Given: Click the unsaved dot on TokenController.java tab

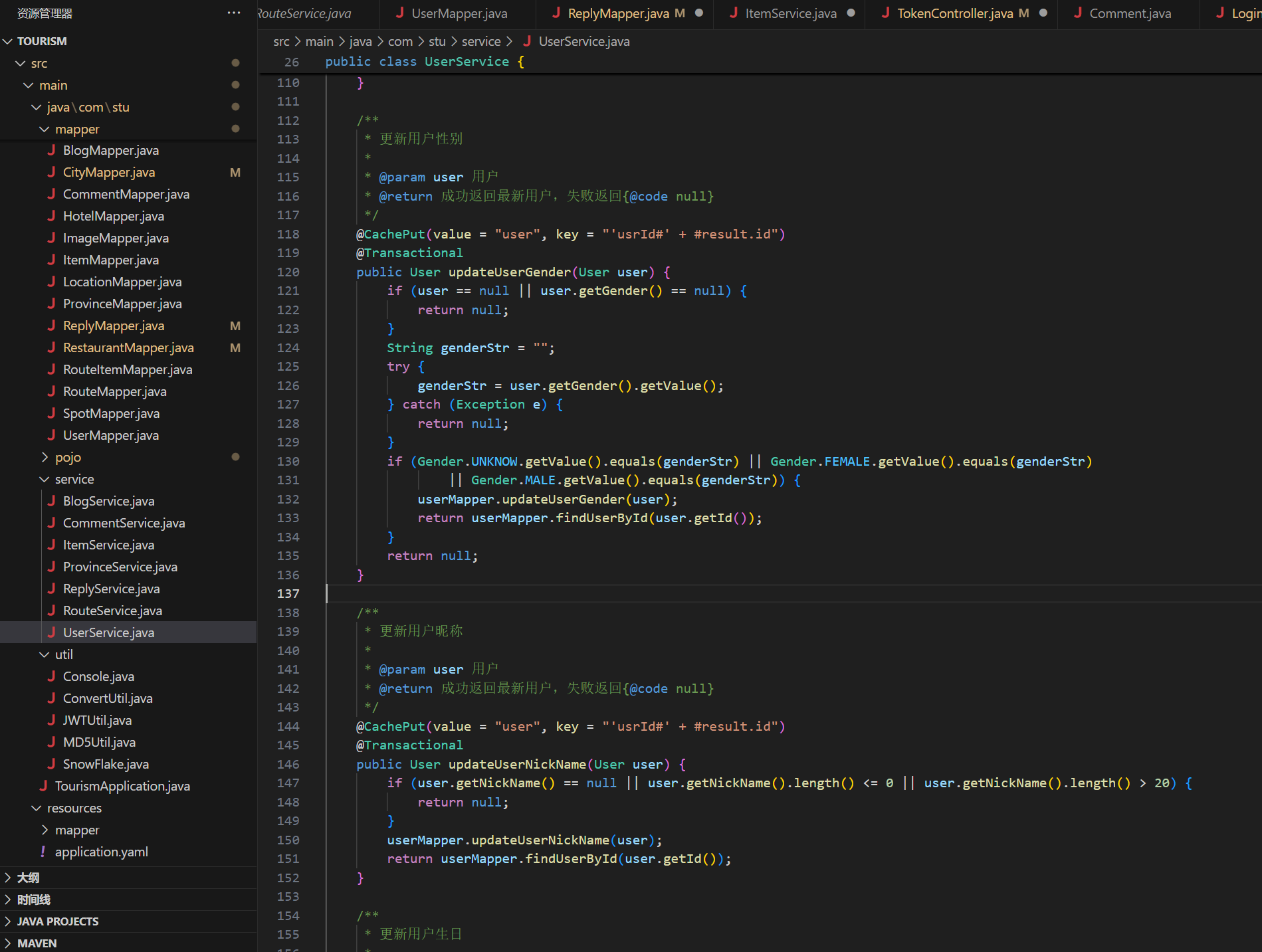Looking at the screenshot, I should coord(1043,13).
